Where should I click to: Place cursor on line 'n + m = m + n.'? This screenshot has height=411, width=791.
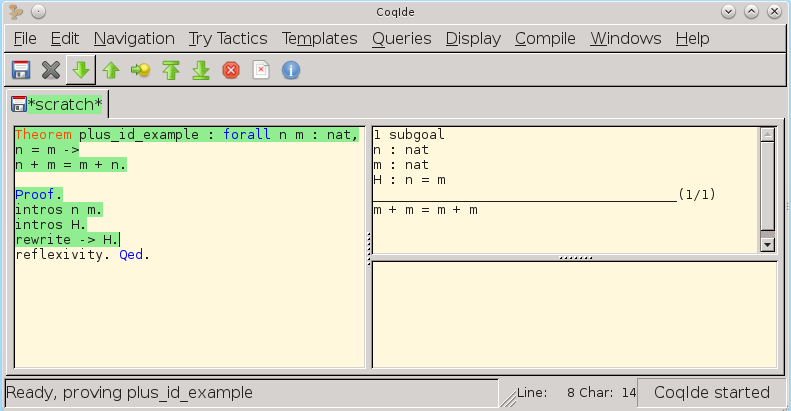pos(71,165)
